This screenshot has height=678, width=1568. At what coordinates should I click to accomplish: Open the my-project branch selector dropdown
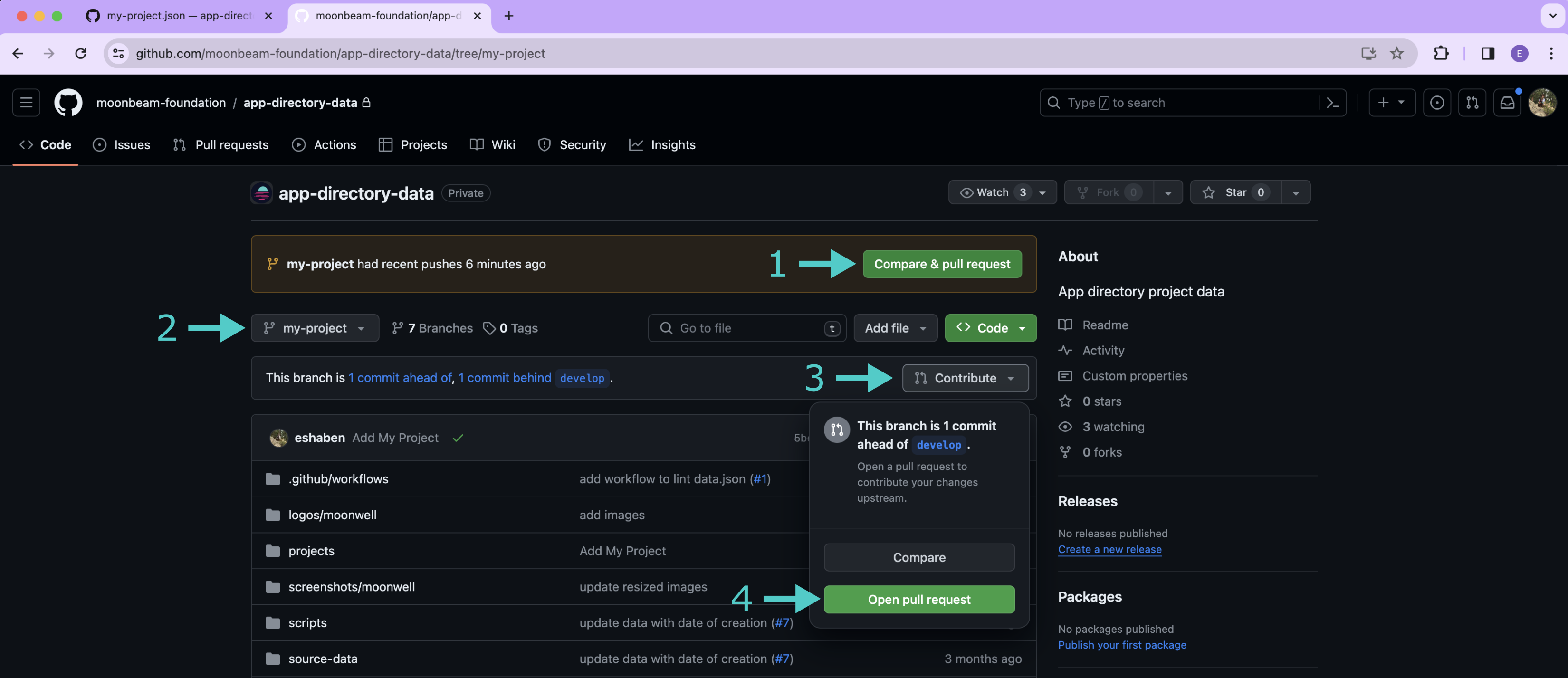click(315, 328)
